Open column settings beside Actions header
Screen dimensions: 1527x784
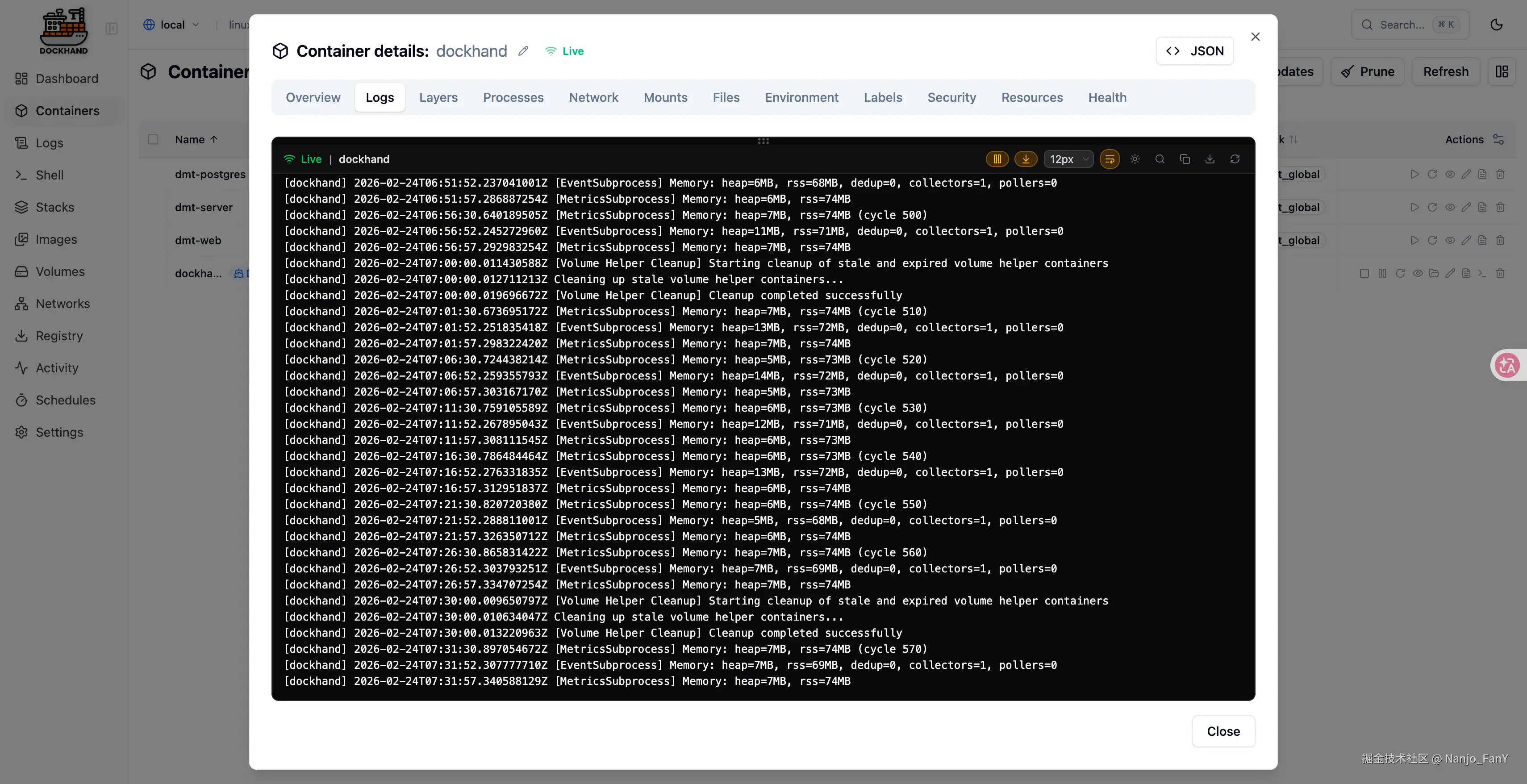coord(1498,139)
